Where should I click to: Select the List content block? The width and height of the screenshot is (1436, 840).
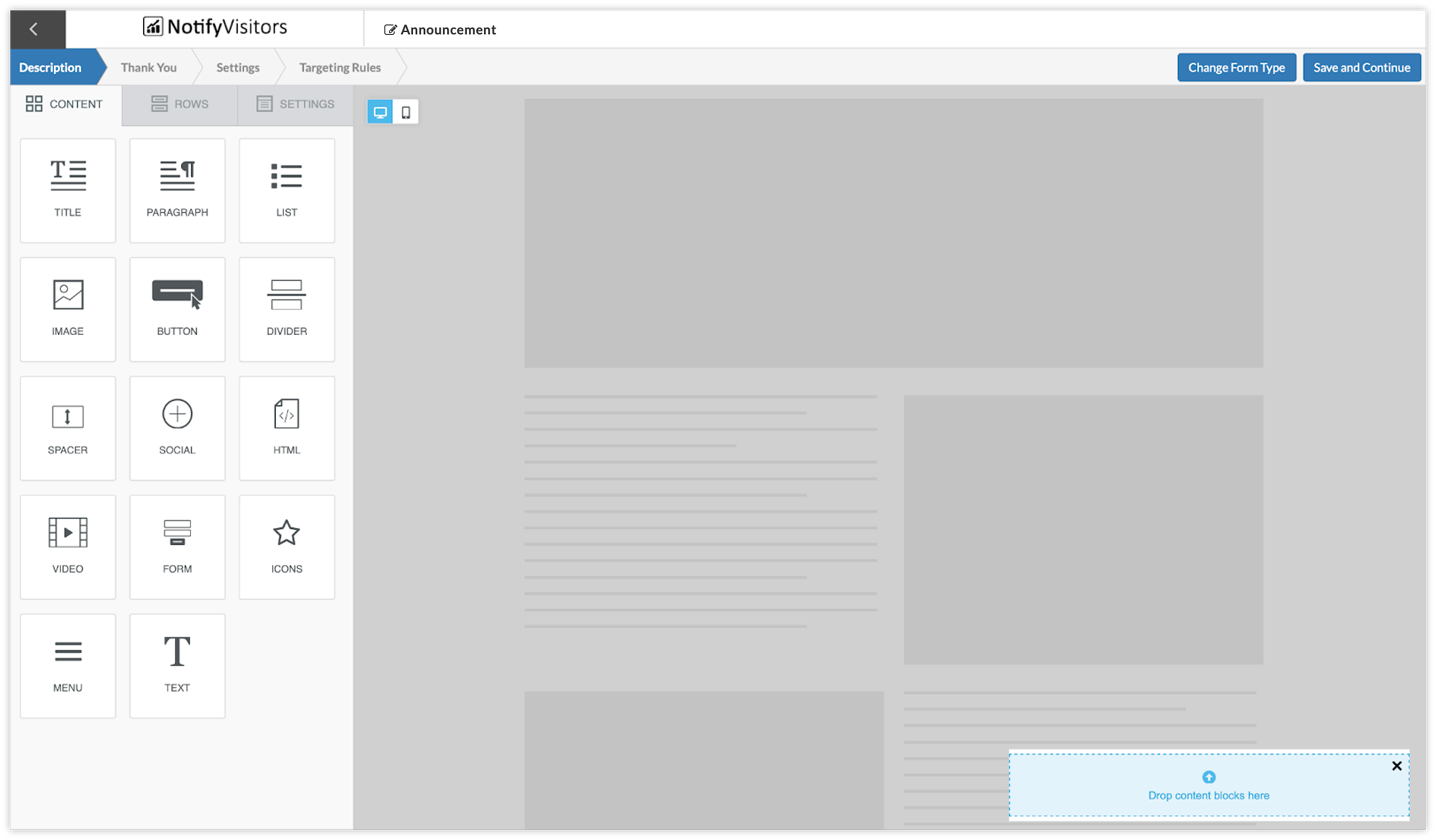287,190
